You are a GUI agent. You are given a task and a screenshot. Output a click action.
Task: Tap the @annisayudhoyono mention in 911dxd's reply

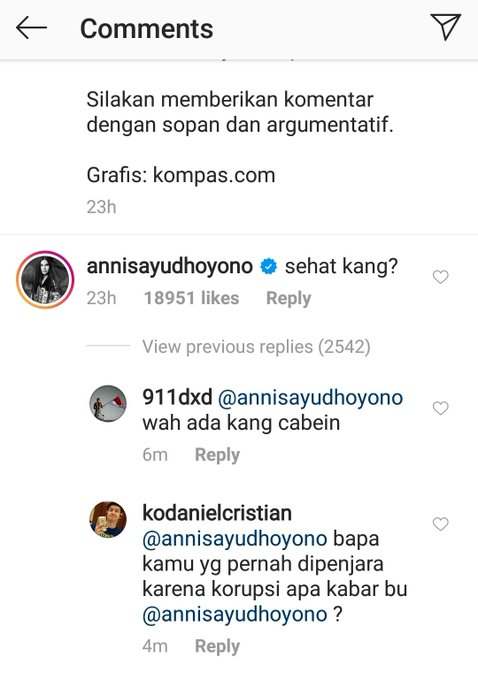pos(310,398)
